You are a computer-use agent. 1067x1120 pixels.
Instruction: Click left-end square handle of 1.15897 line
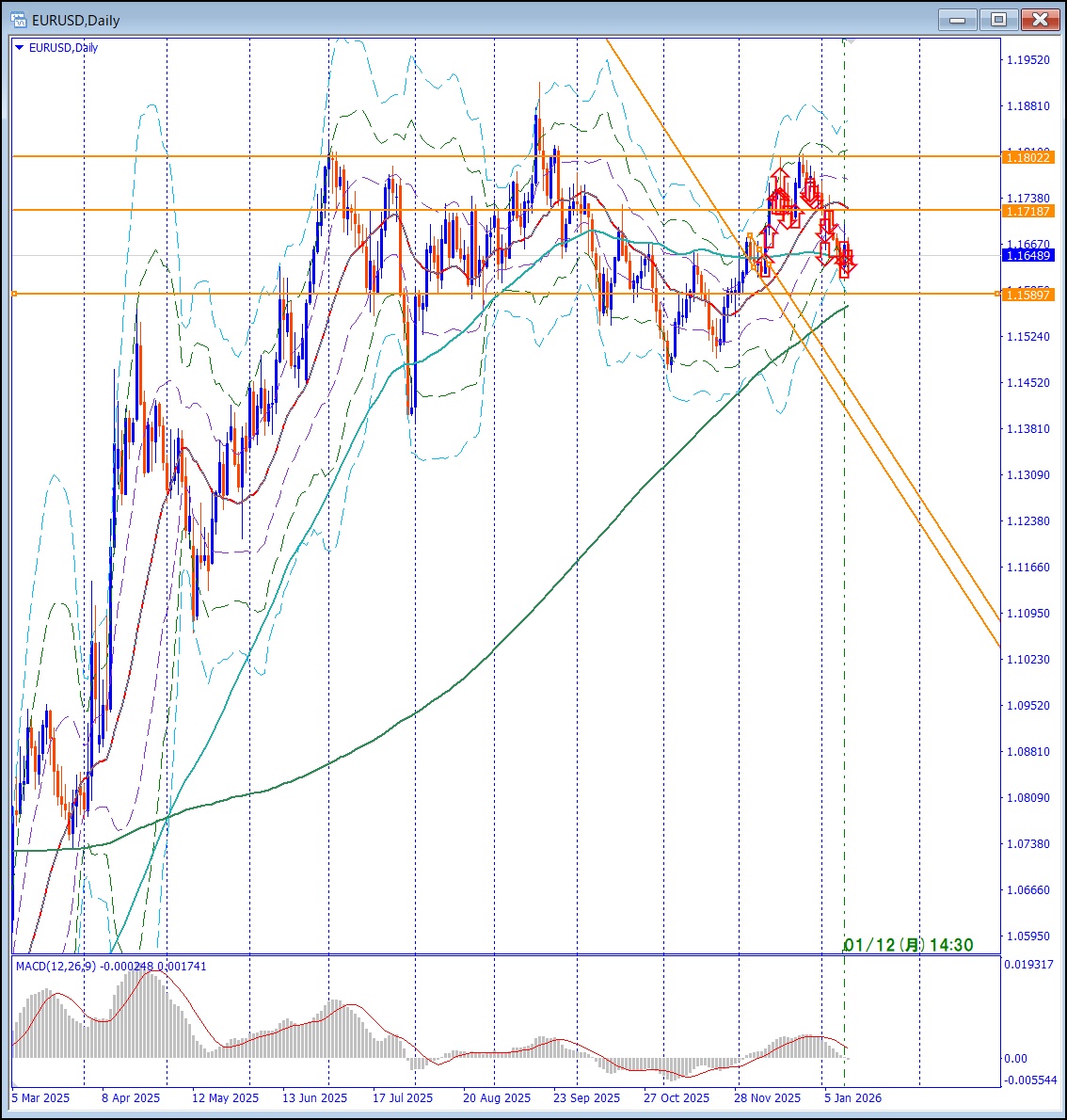pyautogui.click(x=14, y=294)
